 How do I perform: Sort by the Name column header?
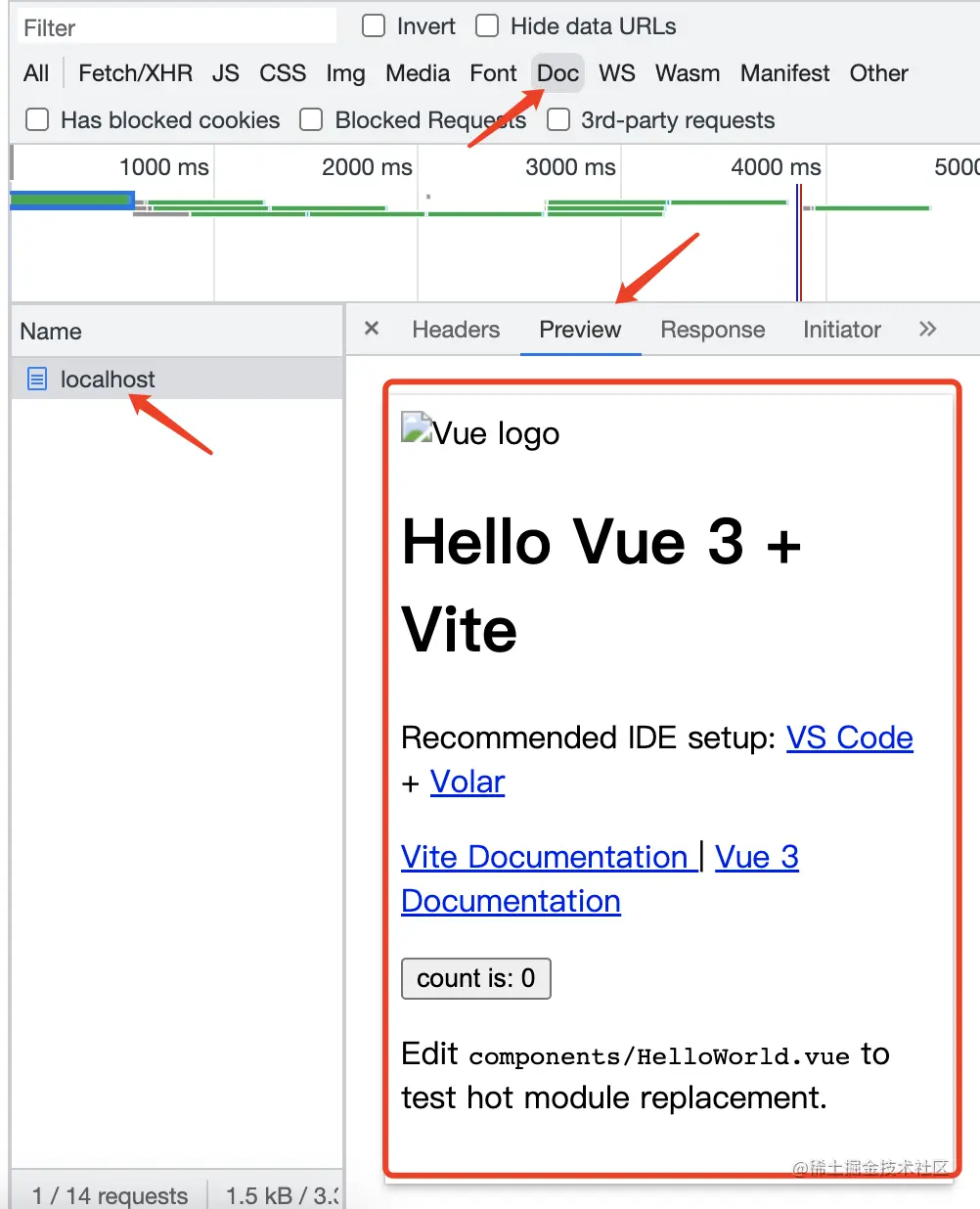coord(177,331)
